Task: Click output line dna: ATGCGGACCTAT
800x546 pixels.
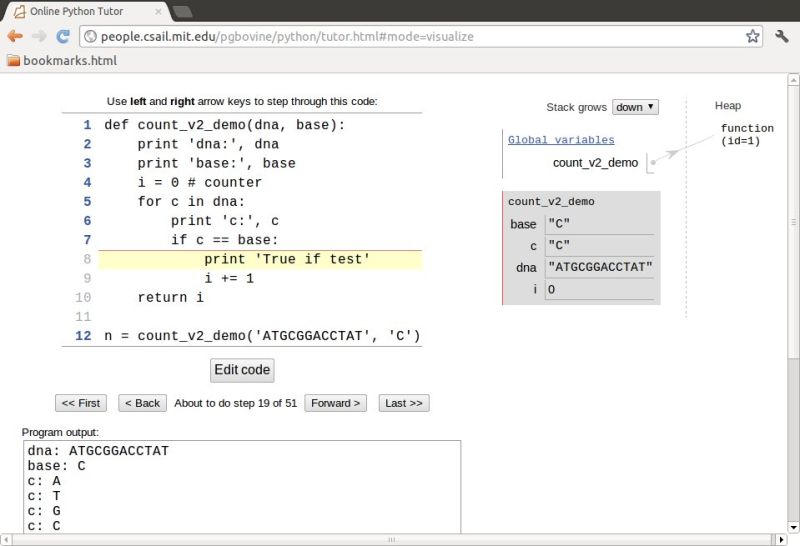Action: 98,451
